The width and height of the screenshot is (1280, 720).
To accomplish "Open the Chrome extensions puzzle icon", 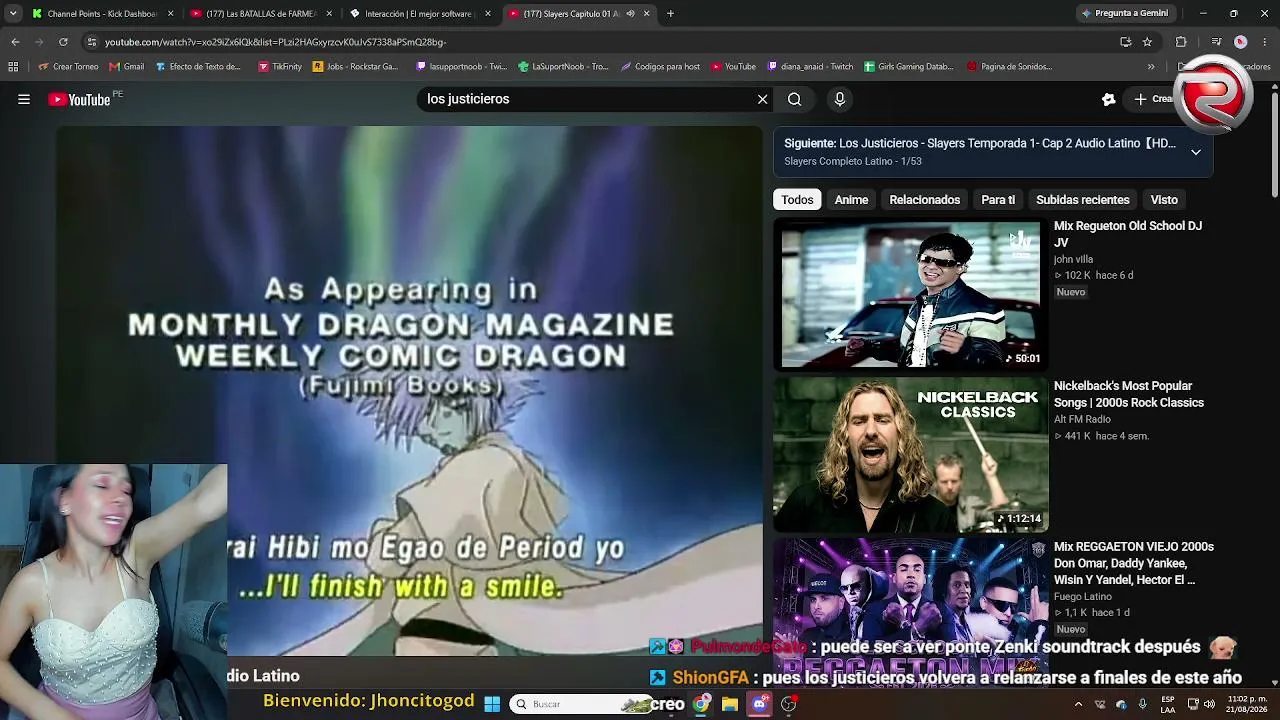I will (1181, 42).
